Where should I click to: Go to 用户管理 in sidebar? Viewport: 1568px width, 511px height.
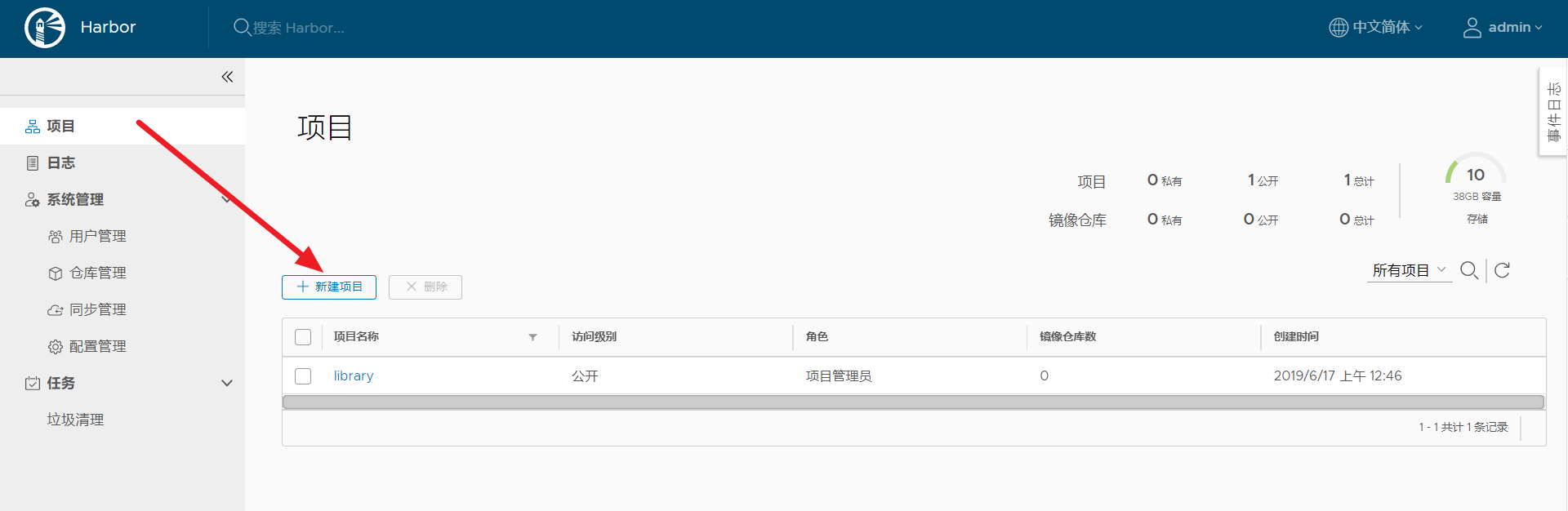tap(97, 237)
